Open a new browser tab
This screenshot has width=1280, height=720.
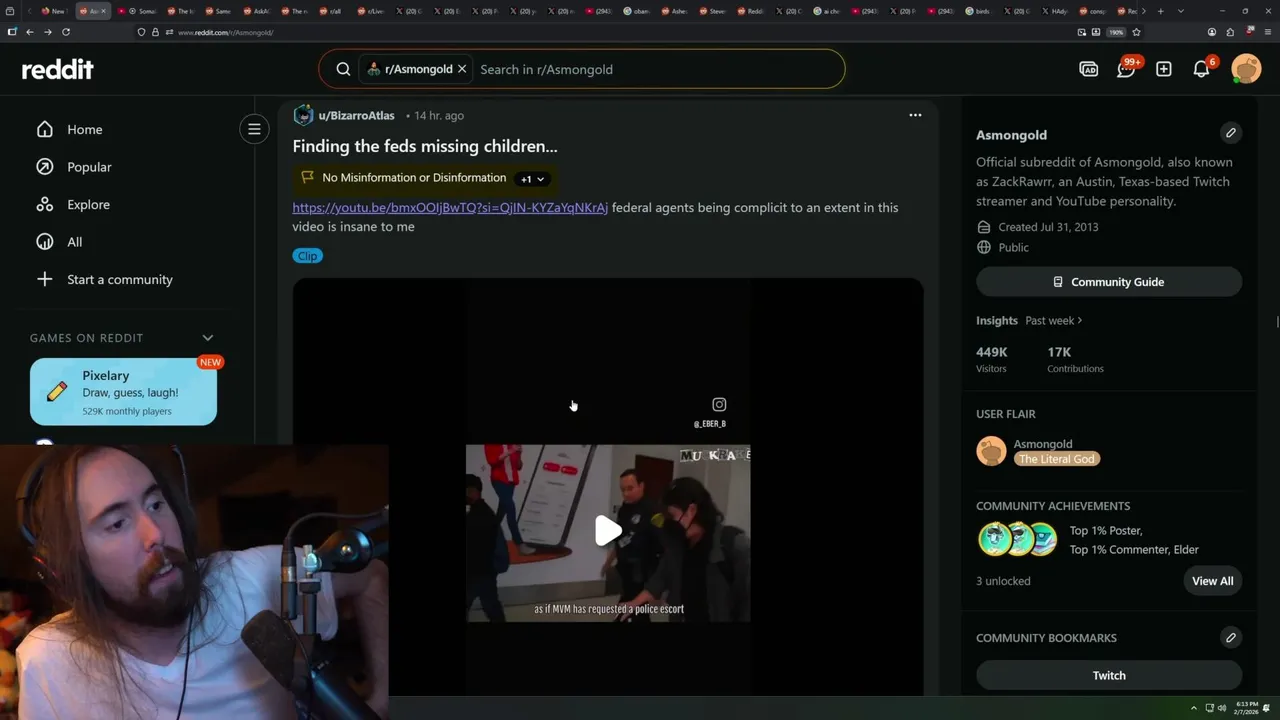click(x=1159, y=11)
